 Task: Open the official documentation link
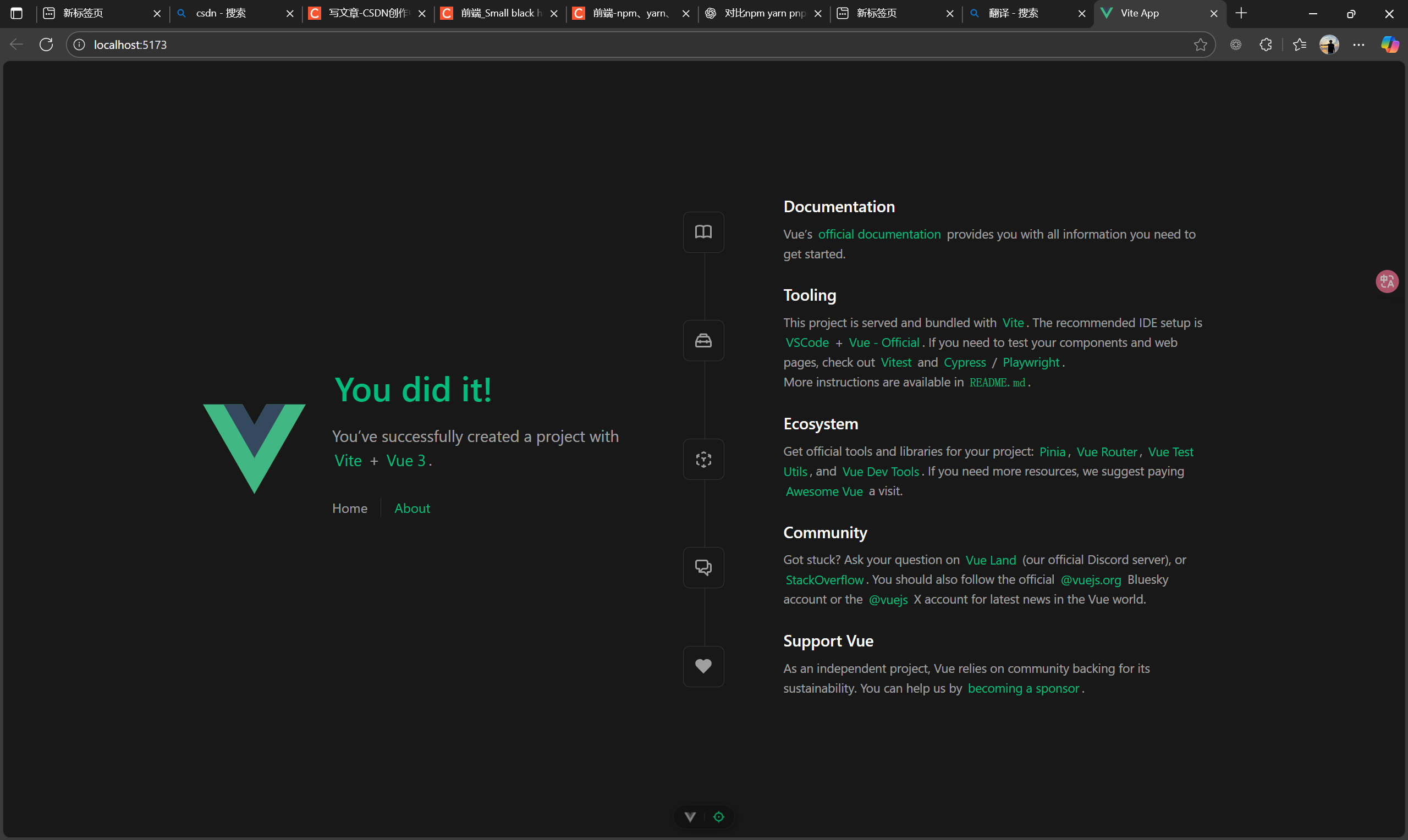(879, 234)
